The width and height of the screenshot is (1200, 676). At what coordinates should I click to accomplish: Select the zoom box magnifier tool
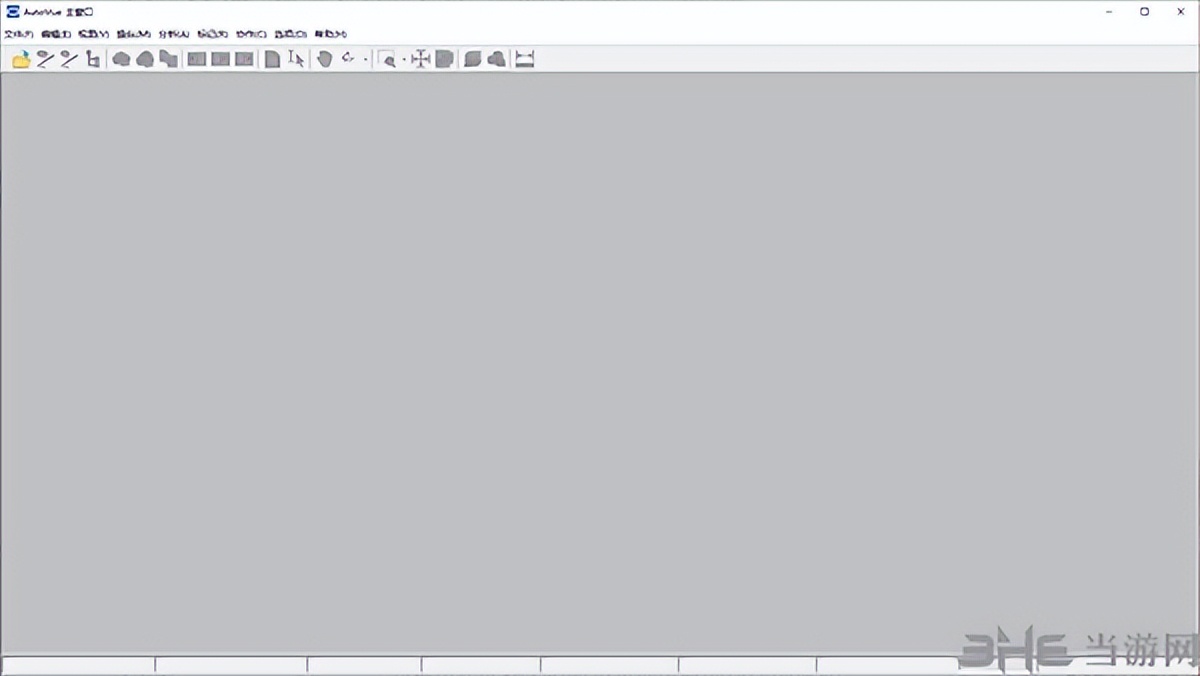click(x=387, y=59)
